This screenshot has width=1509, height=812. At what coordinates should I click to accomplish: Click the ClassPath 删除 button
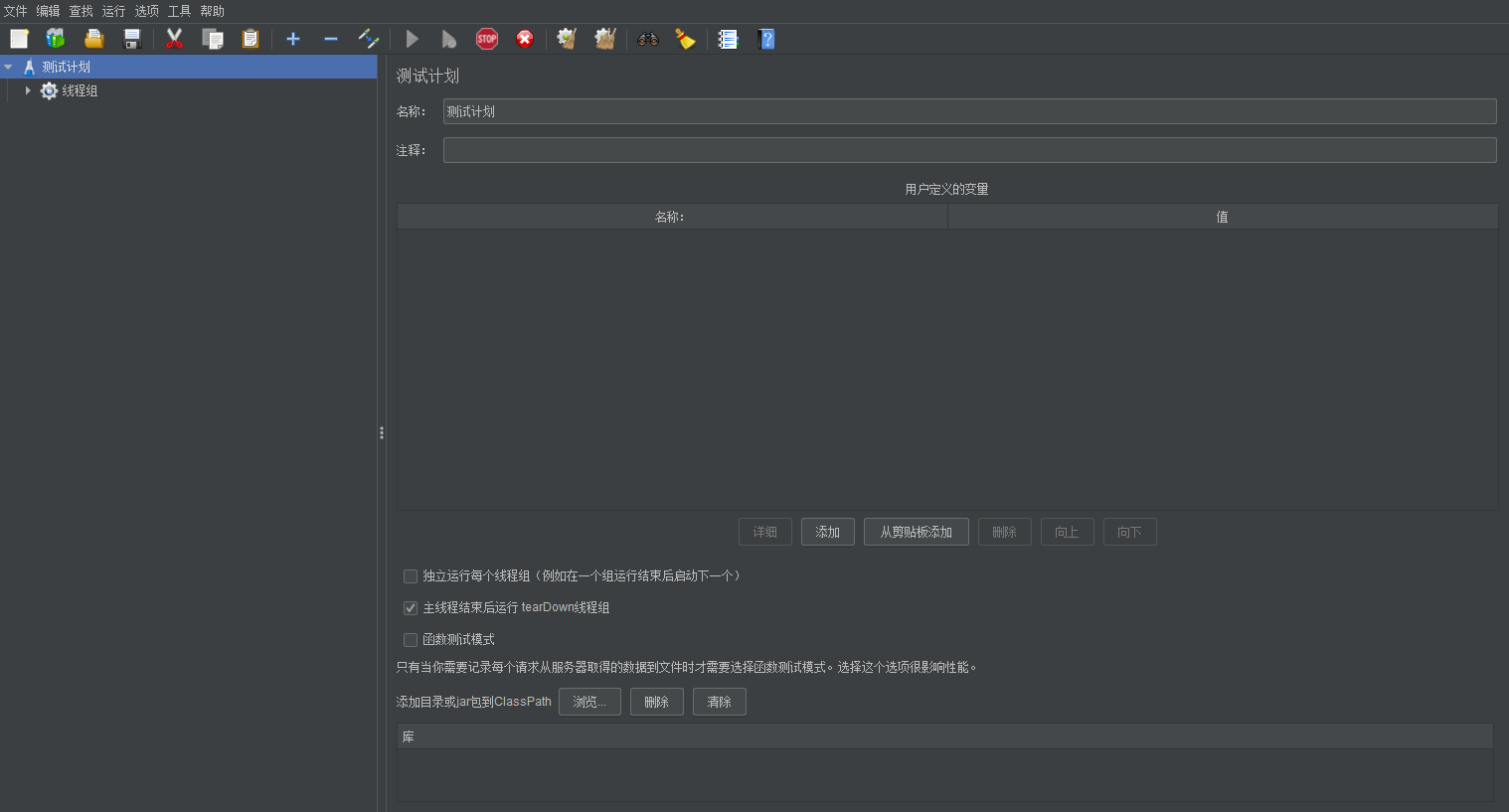coord(657,702)
